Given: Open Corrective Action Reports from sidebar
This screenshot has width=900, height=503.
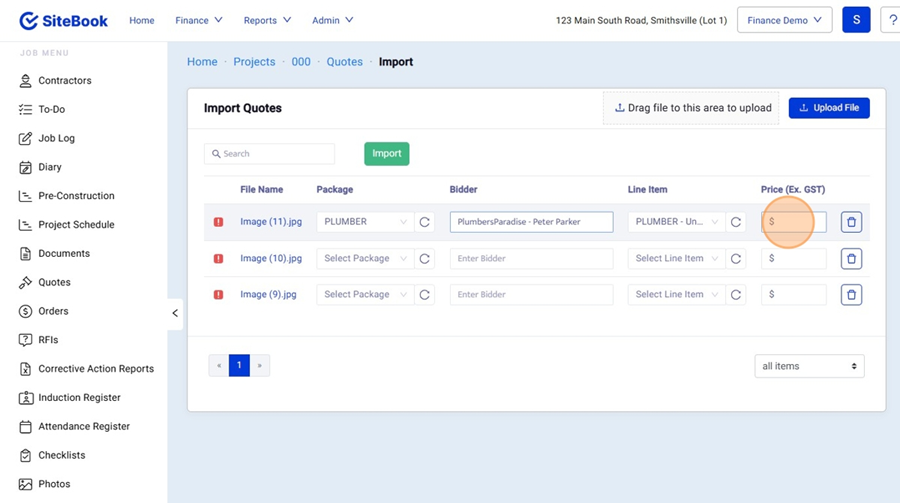Looking at the screenshot, I should coord(95,369).
